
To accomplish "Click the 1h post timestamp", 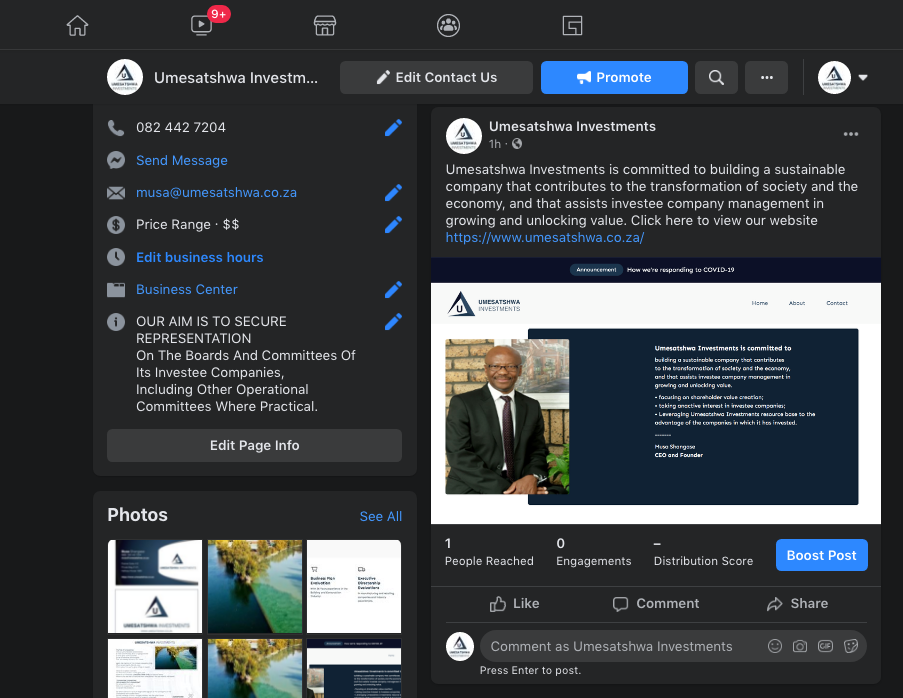I will click(495, 144).
